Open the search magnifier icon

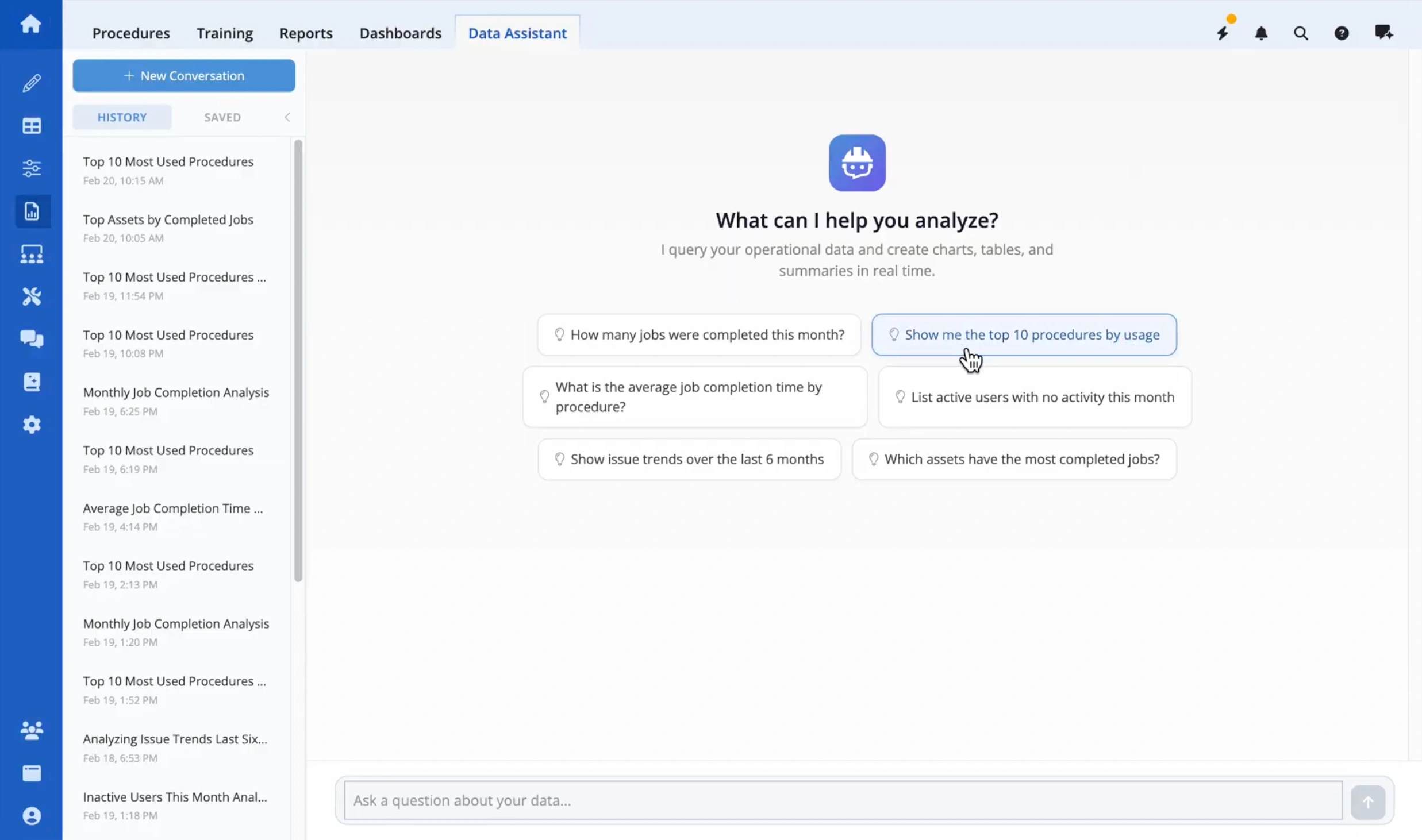click(x=1301, y=33)
